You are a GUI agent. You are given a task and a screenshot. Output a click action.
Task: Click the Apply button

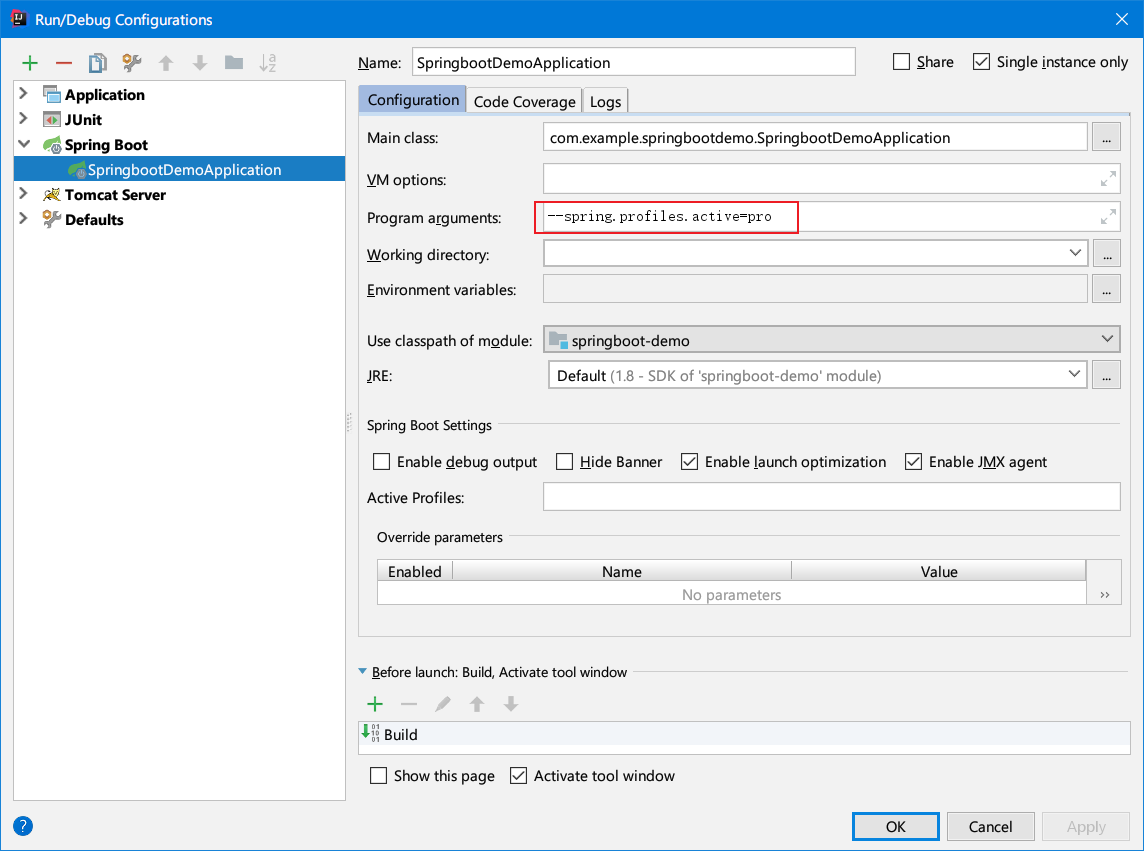[x=1086, y=826]
